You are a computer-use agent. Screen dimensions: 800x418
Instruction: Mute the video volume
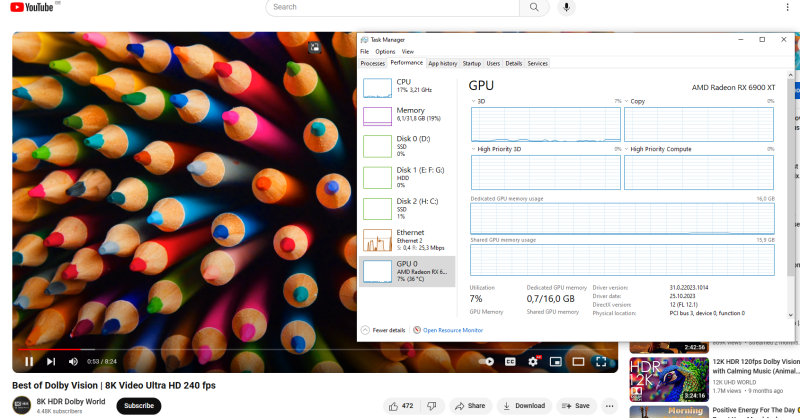73,361
